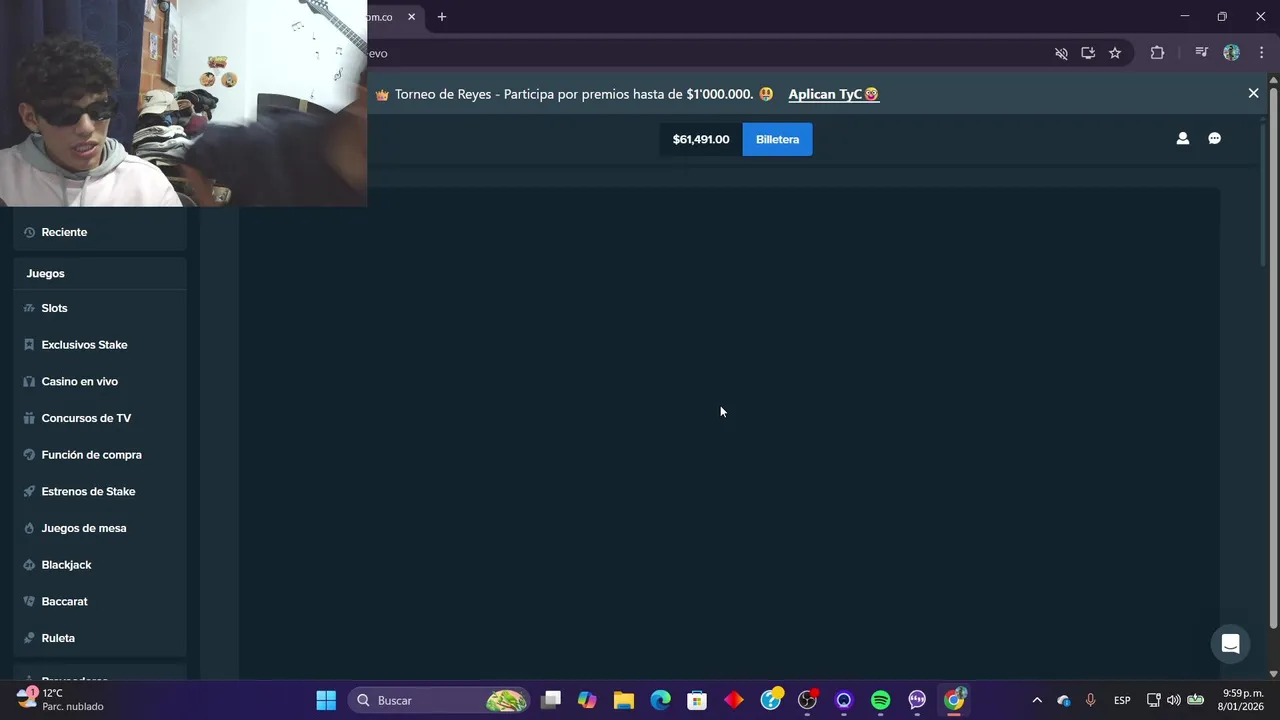This screenshot has height=720, width=1280.
Task: Show hidden system tray icons
Action: [x=1037, y=700]
